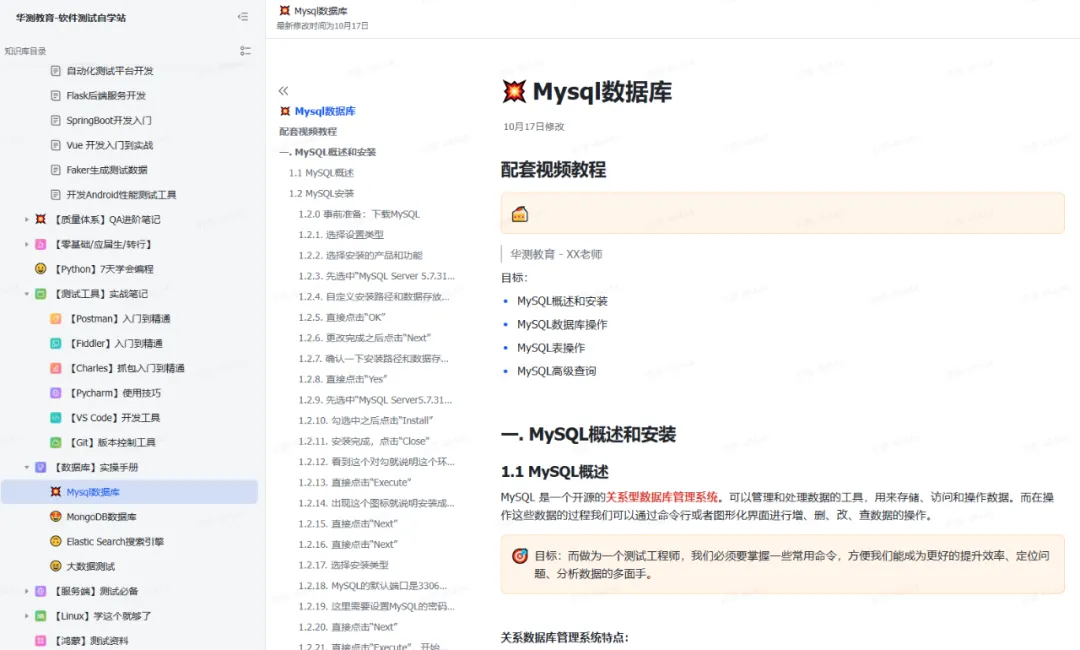Click the 大数据测试 globe icon
The height and width of the screenshot is (650, 1080).
(57, 567)
